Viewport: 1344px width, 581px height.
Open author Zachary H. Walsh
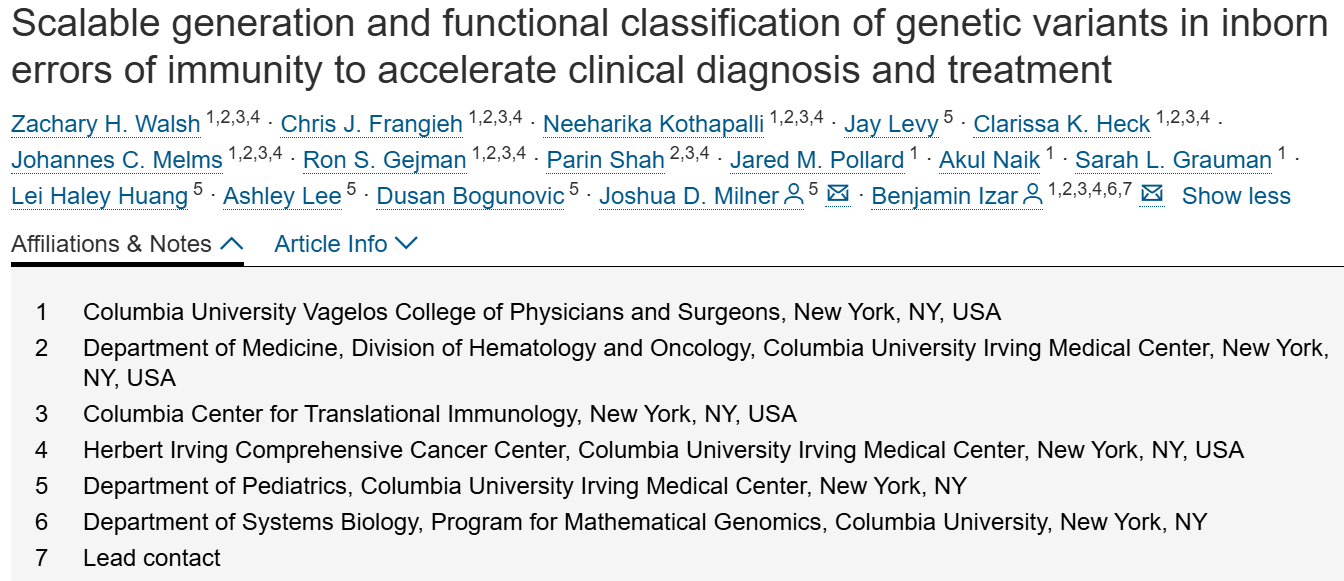coord(105,124)
